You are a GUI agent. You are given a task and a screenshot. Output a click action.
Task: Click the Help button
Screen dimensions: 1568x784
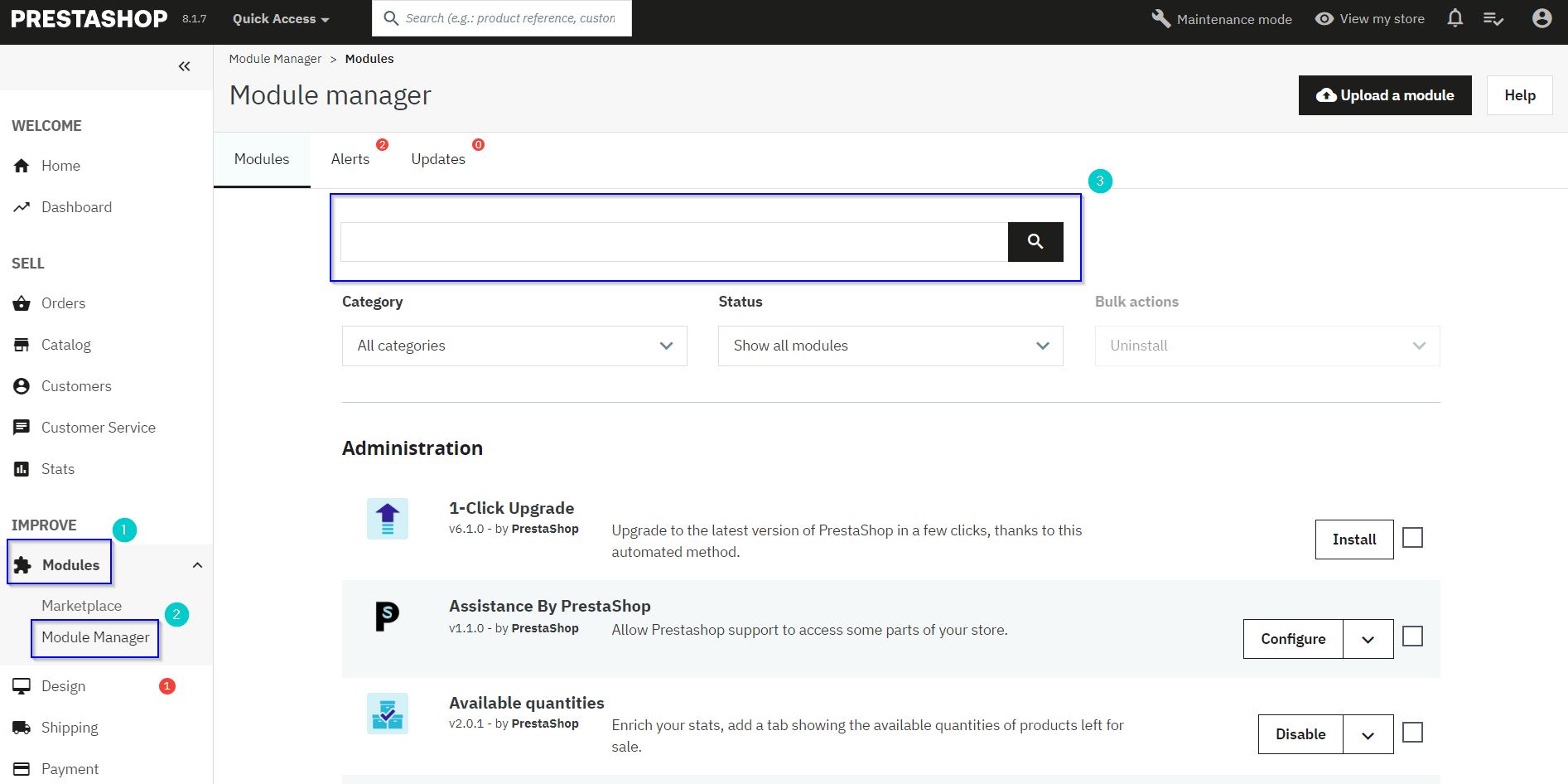(x=1520, y=95)
